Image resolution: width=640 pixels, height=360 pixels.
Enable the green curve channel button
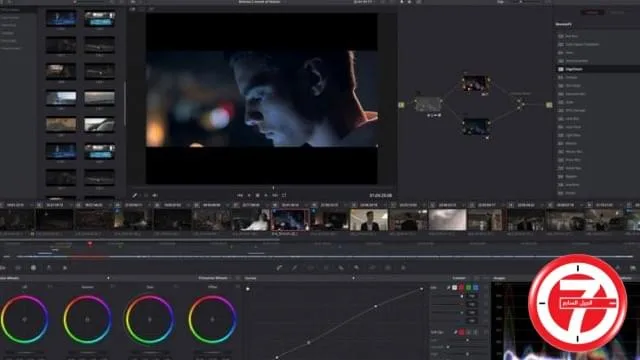point(469,288)
